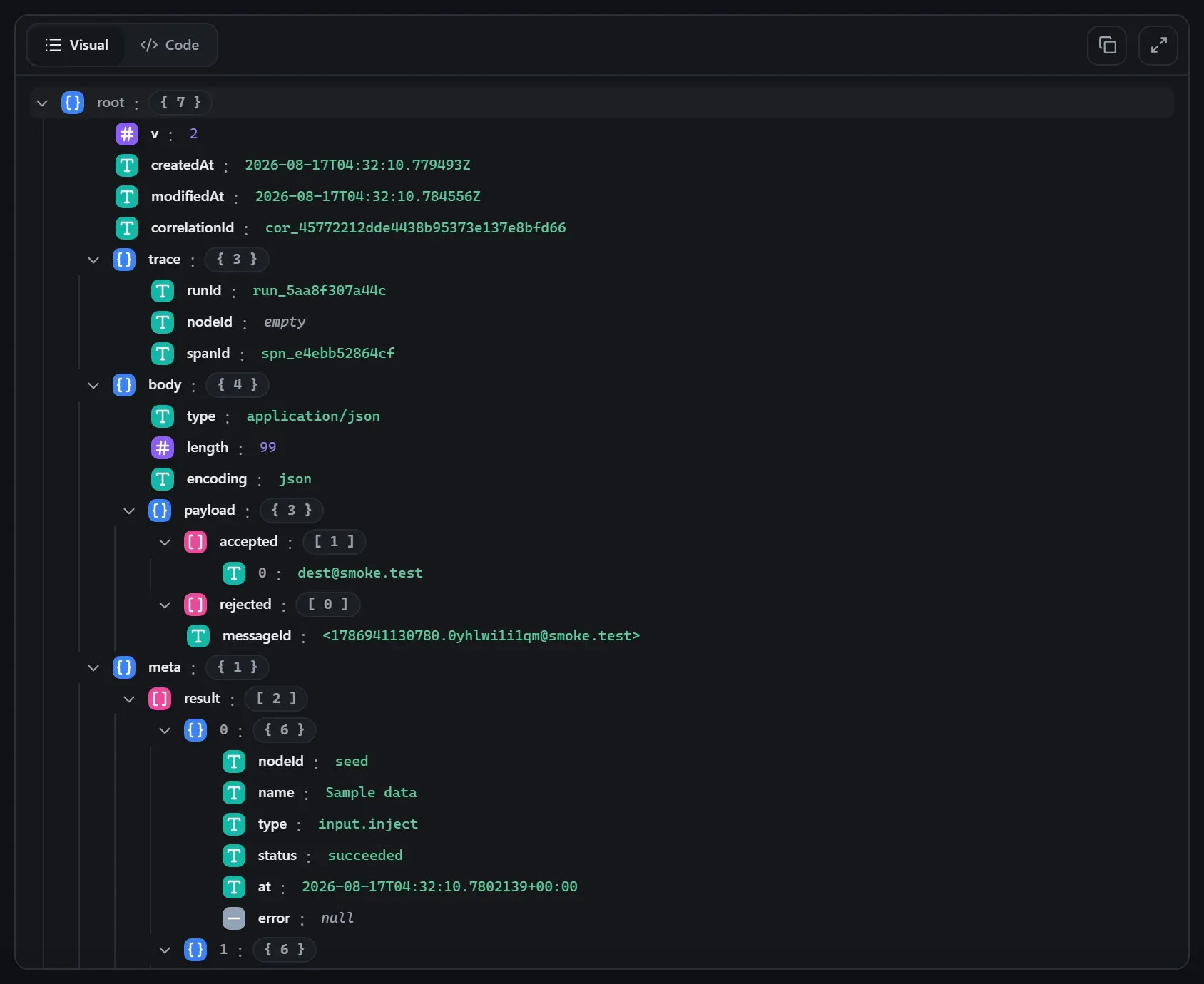Click the name value Sample data

coord(372,793)
